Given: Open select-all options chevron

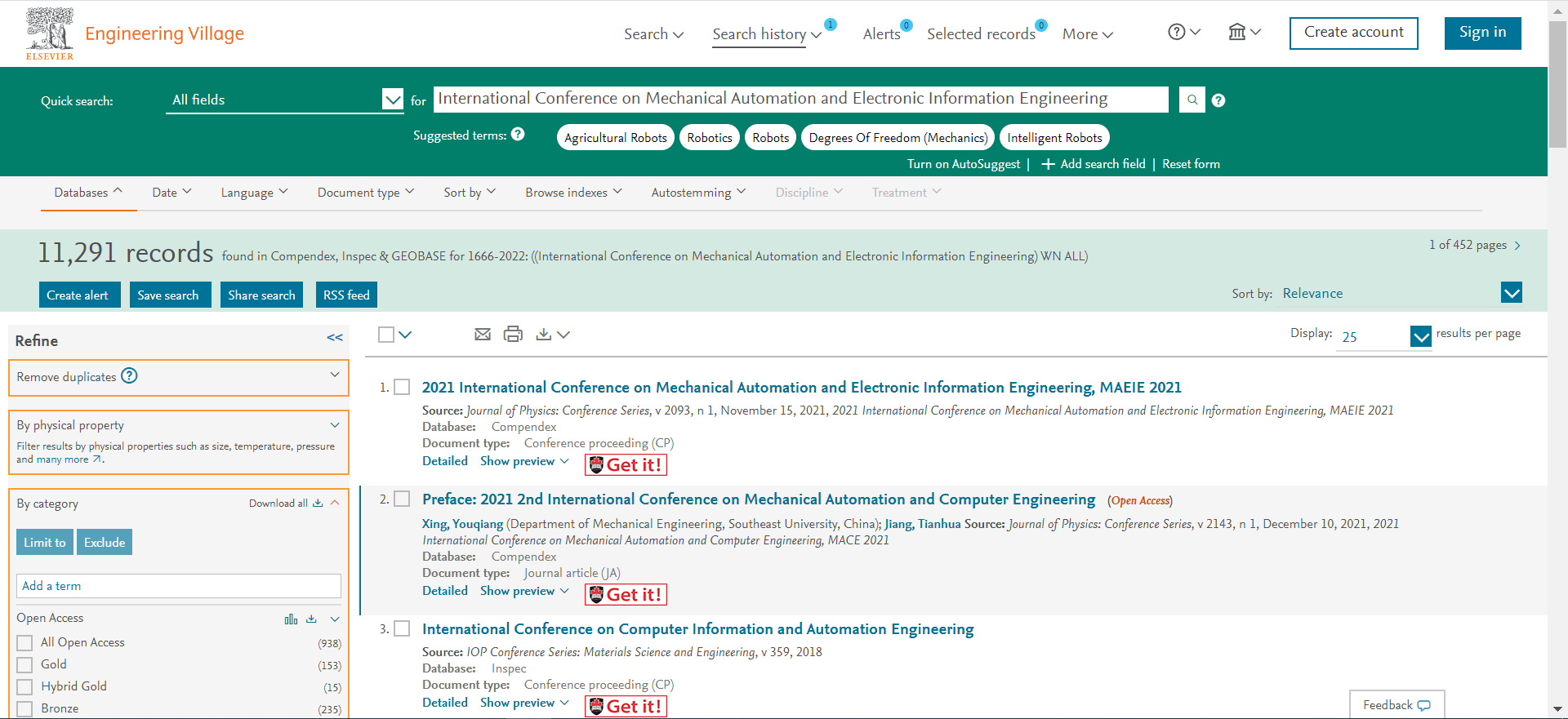Looking at the screenshot, I should pyautogui.click(x=405, y=335).
